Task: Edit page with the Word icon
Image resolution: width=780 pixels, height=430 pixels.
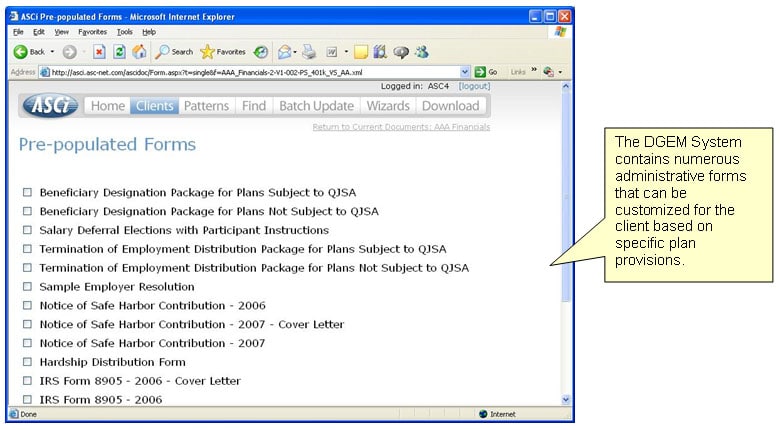Action: [x=332, y=52]
